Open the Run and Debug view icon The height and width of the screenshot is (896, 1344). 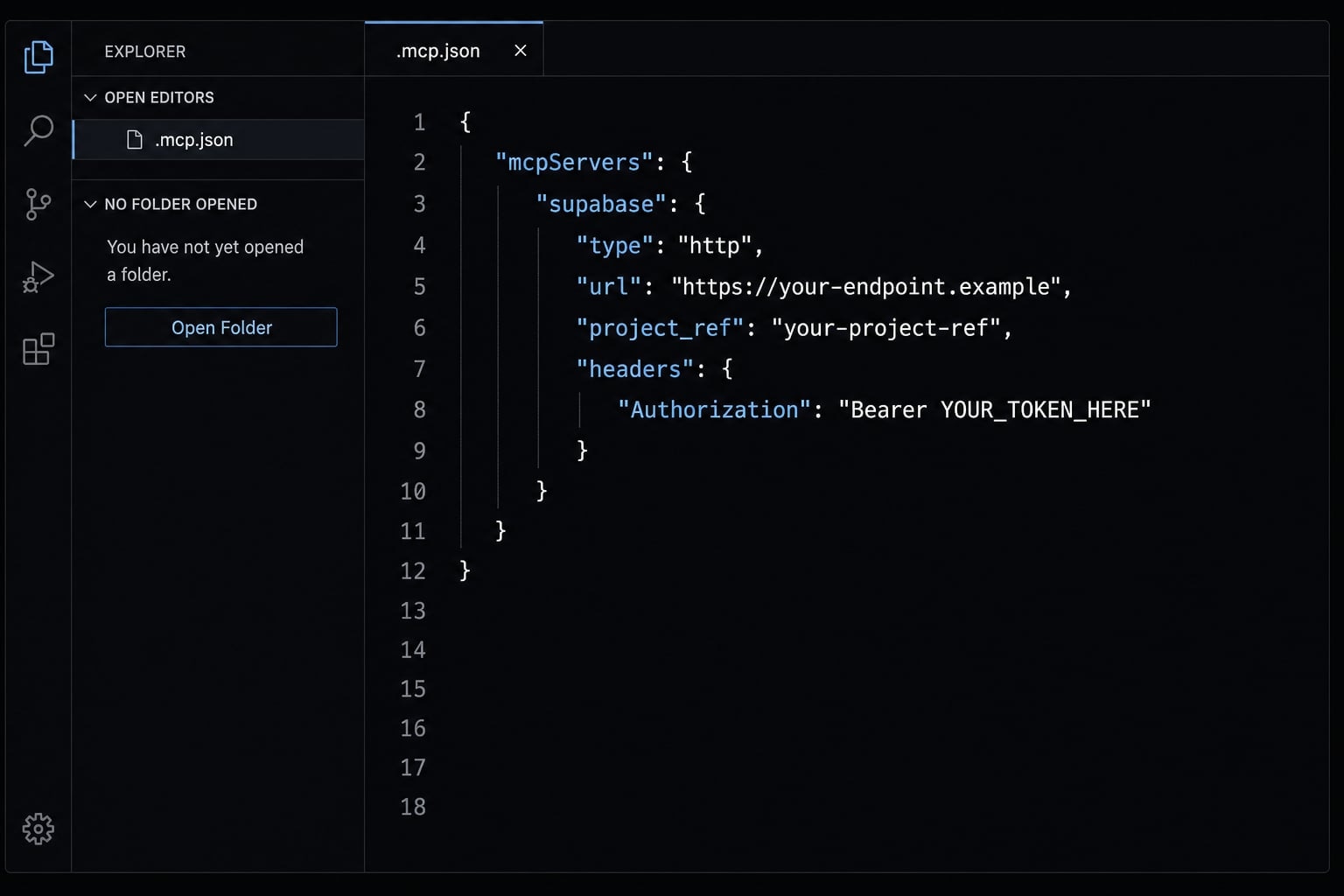pos(38,276)
